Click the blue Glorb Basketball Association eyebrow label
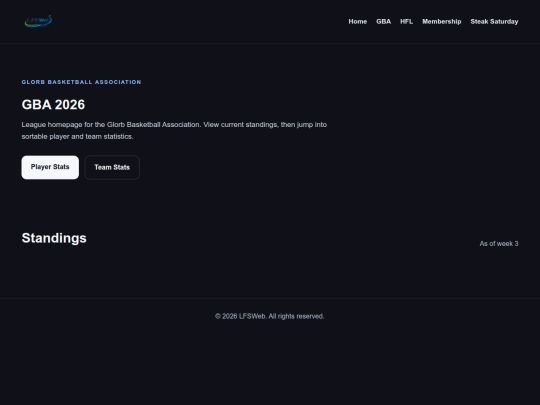This screenshot has width=540, height=405. pos(81,82)
